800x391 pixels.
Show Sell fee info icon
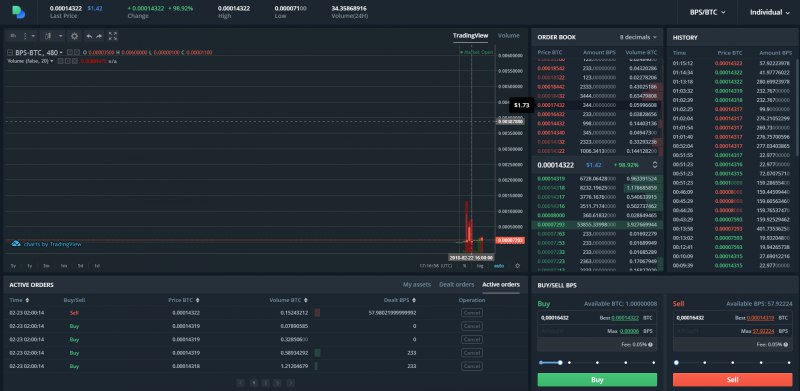(786, 345)
